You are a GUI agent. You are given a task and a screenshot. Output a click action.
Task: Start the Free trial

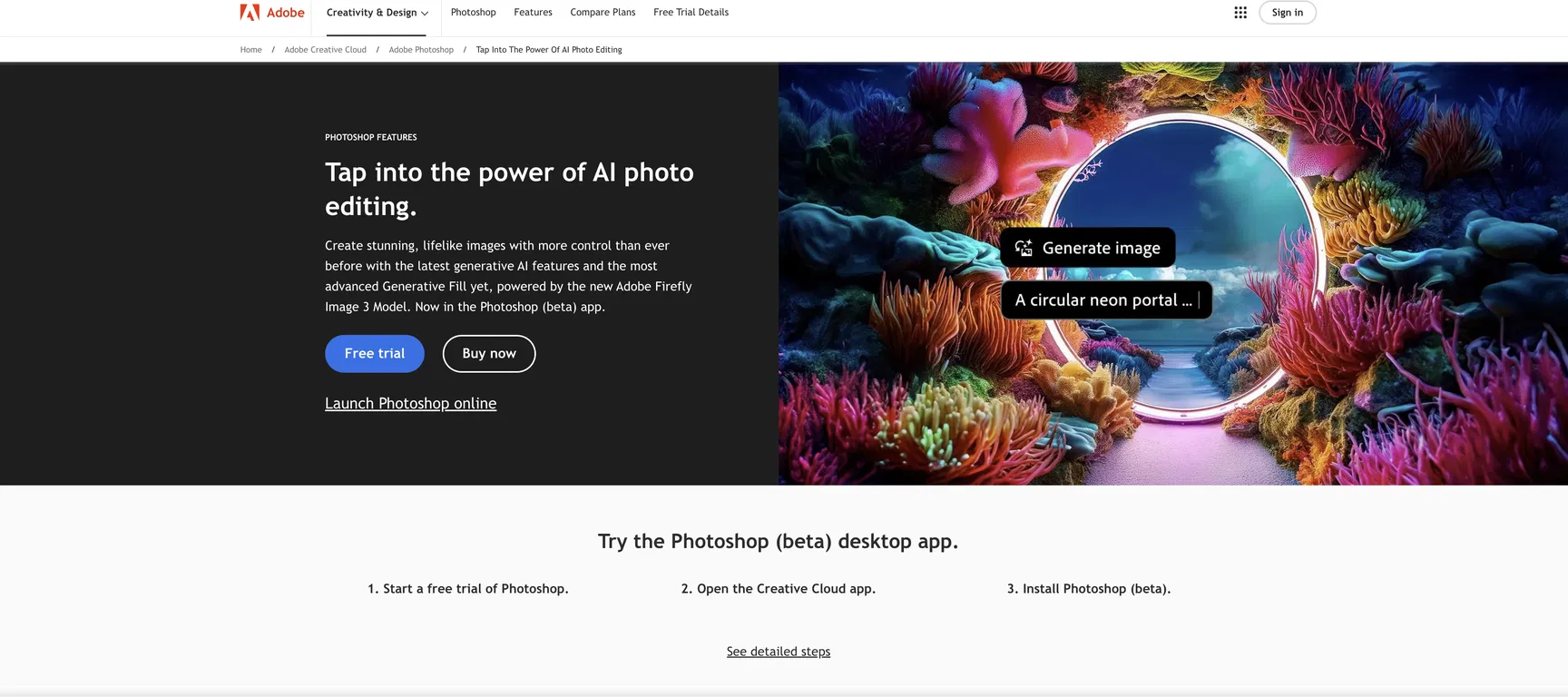pos(375,354)
